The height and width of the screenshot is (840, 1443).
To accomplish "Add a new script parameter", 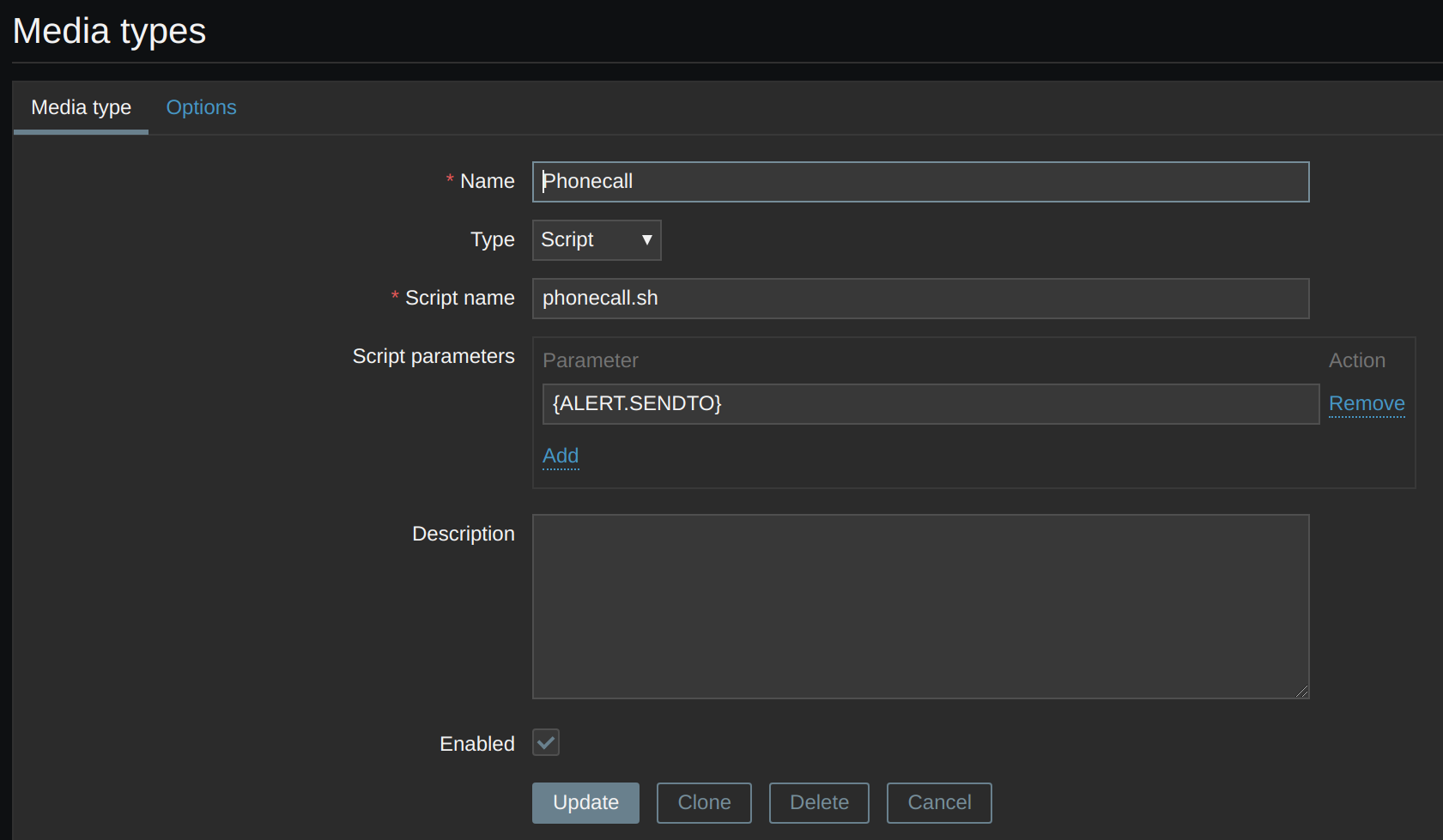I will click(x=561, y=456).
